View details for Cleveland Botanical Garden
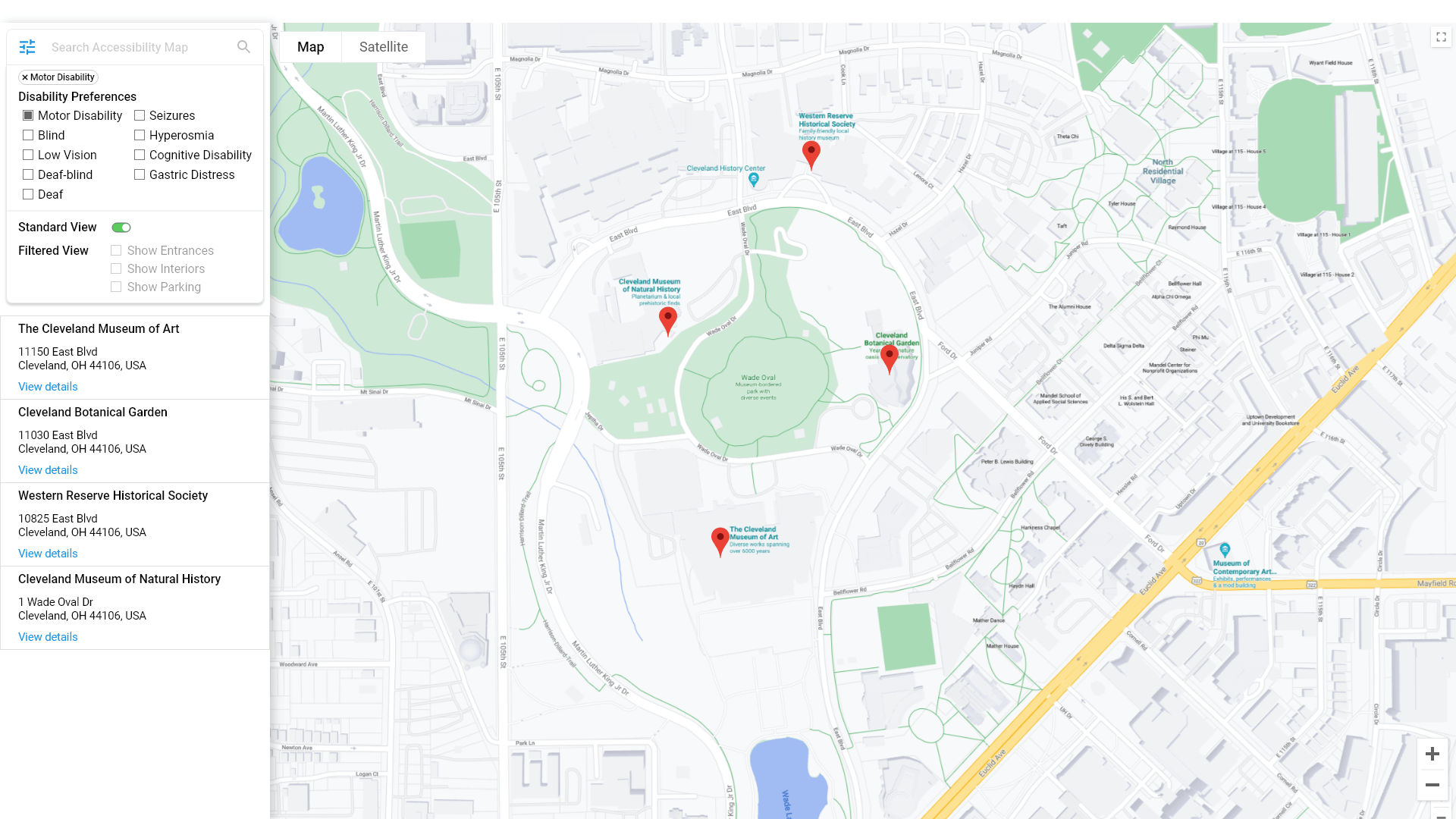The height and width of the screenshot is (819, 1456). point(47,470)
